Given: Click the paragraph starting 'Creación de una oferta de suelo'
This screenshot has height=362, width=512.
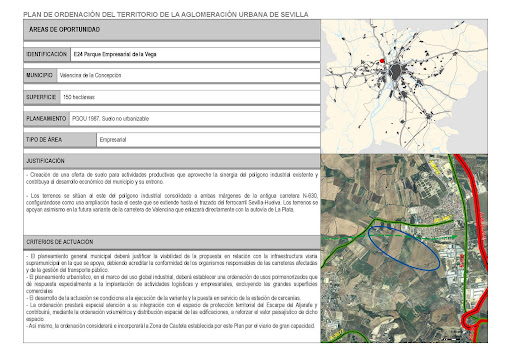Looking at the screenshot, I should coord(172,178).
